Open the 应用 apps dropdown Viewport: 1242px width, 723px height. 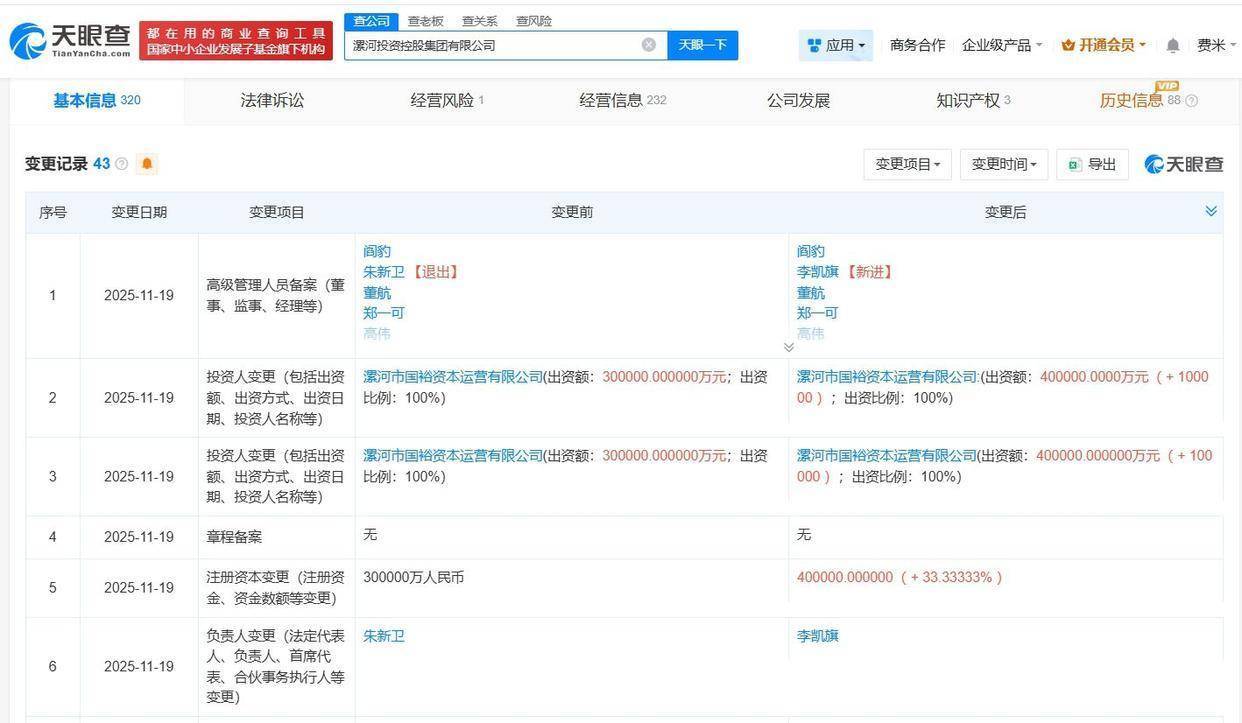[836, 45]
